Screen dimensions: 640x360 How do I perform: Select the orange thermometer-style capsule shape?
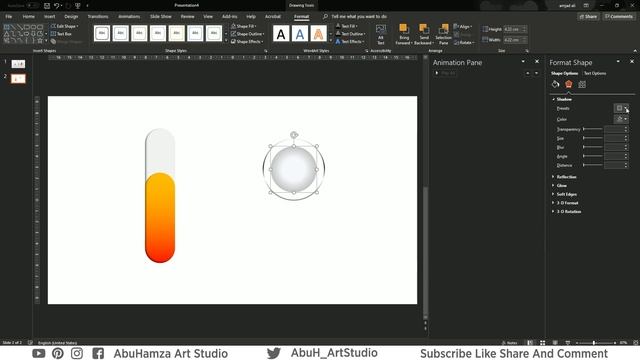coord(160,218)
